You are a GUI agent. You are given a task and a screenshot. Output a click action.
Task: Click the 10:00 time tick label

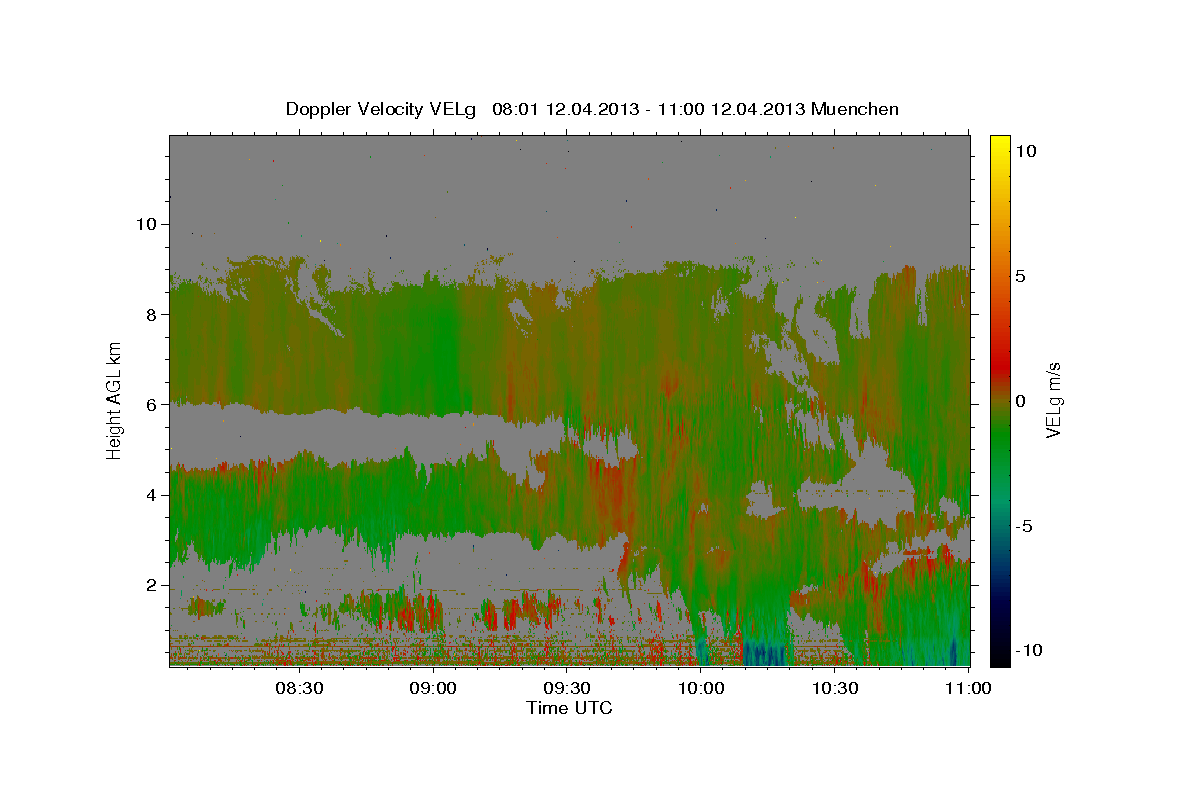(701, 688)
